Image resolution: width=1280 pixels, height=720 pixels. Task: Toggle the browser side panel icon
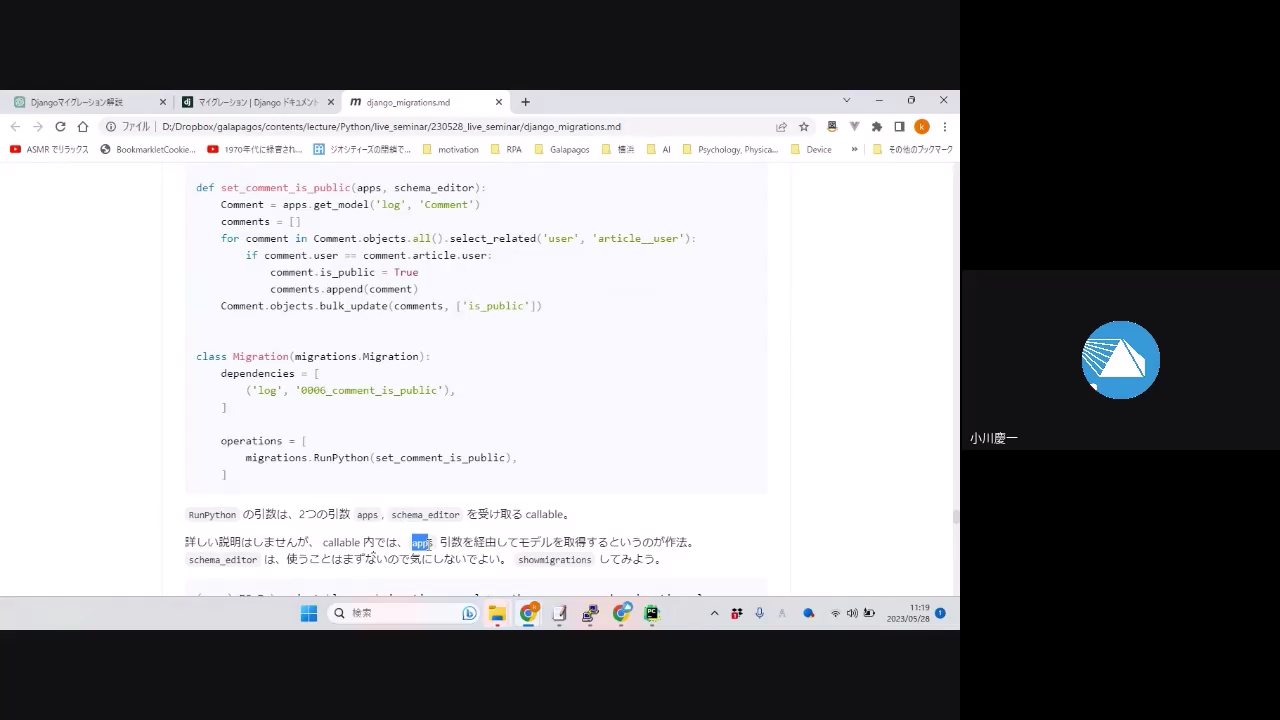pos(899,127)
